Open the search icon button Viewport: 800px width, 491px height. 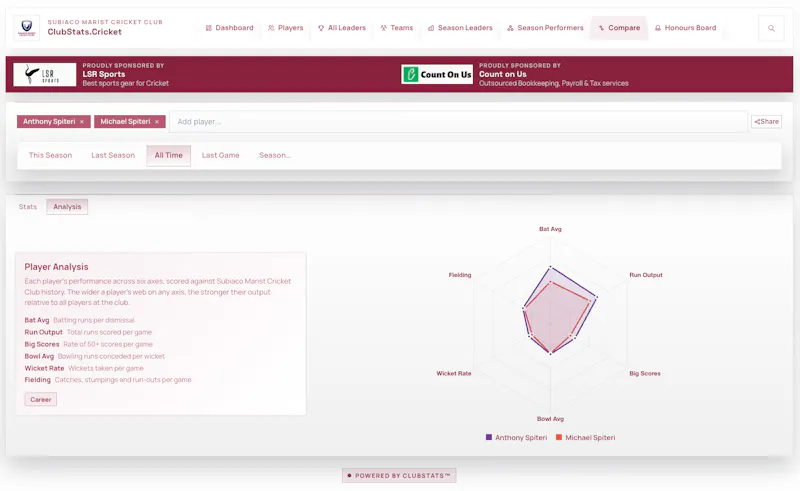(771, 28)
